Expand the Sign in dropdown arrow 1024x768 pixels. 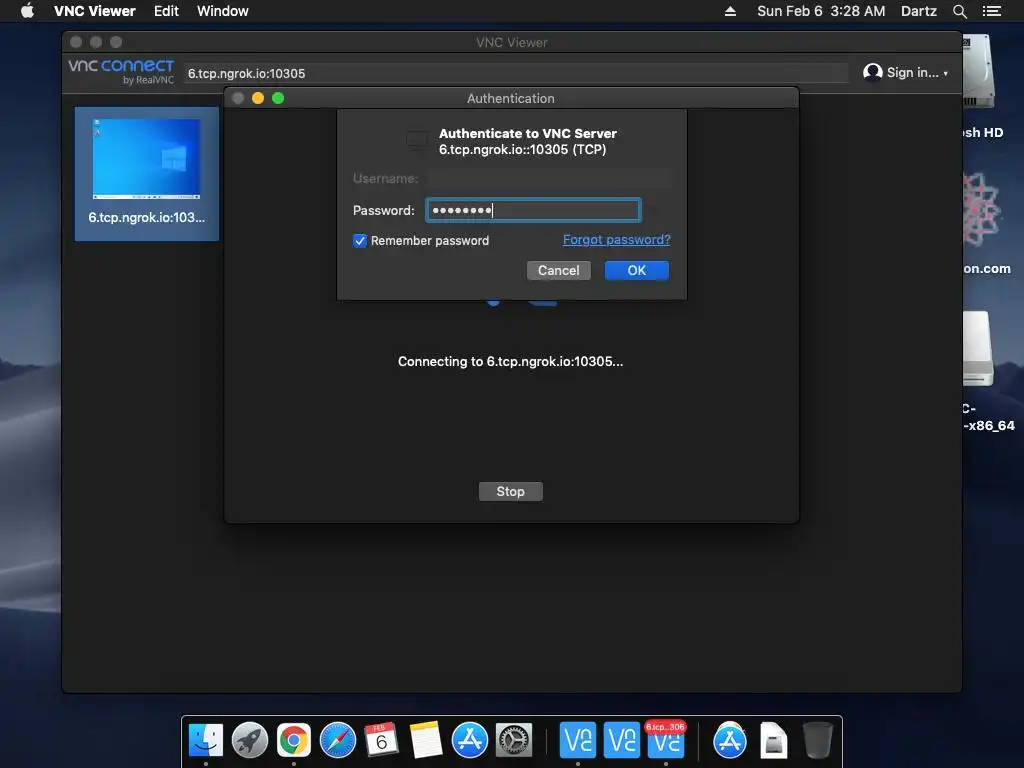coord(946,73)
